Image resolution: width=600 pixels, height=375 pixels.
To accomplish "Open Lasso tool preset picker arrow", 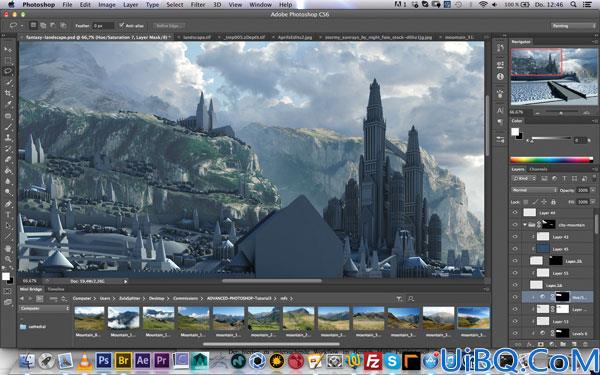I will (22, 26).
